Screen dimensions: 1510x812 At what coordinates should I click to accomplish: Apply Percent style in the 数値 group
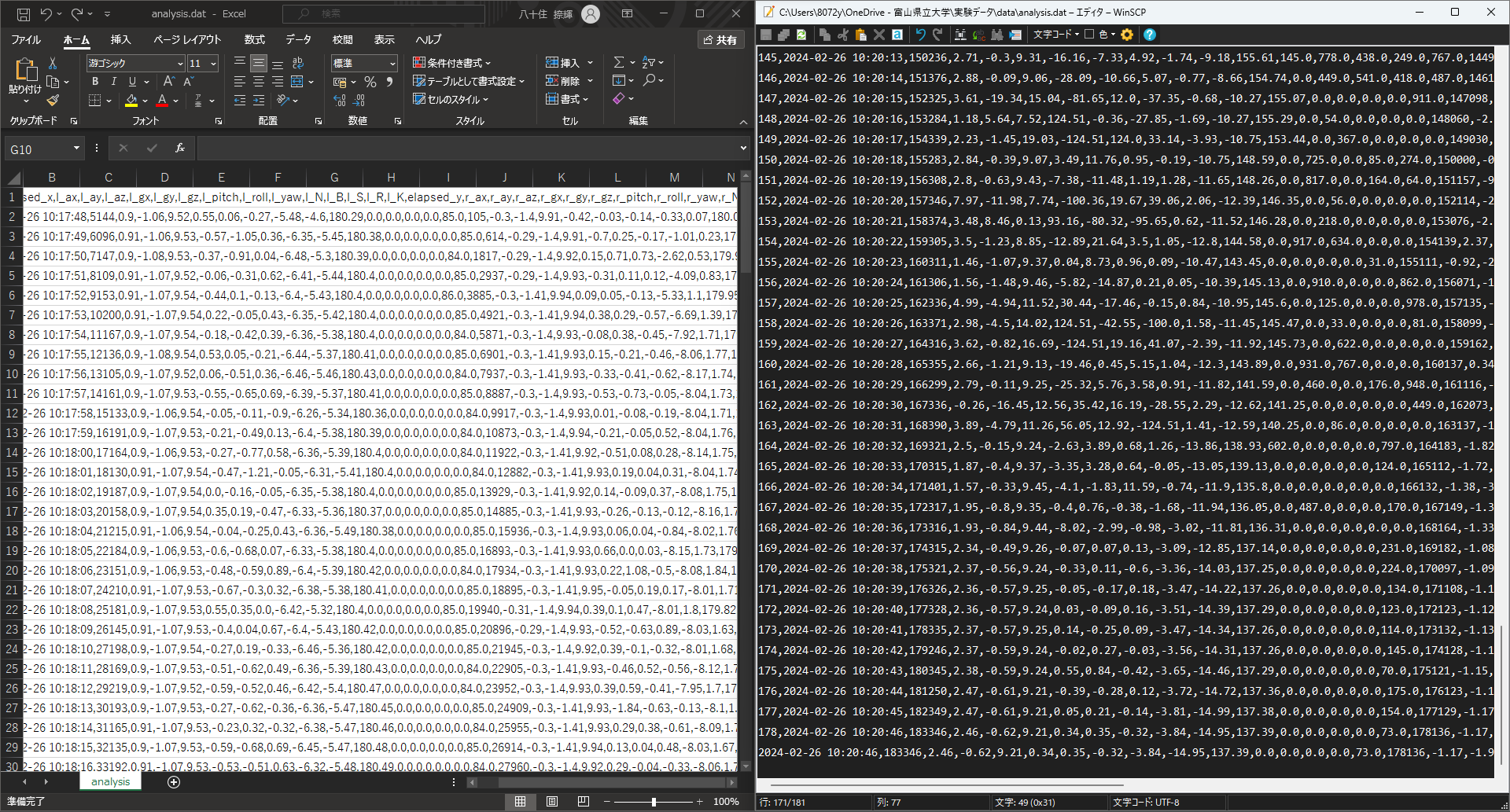(370, 81)
